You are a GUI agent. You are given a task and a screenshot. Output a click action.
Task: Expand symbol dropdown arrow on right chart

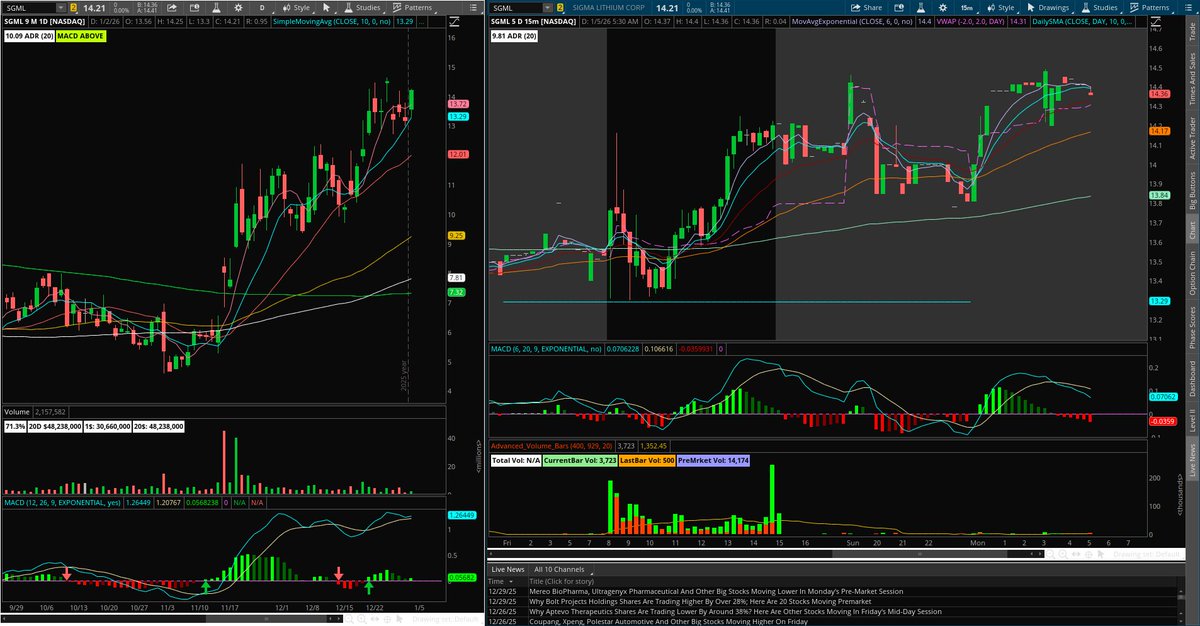coord(548,8)
